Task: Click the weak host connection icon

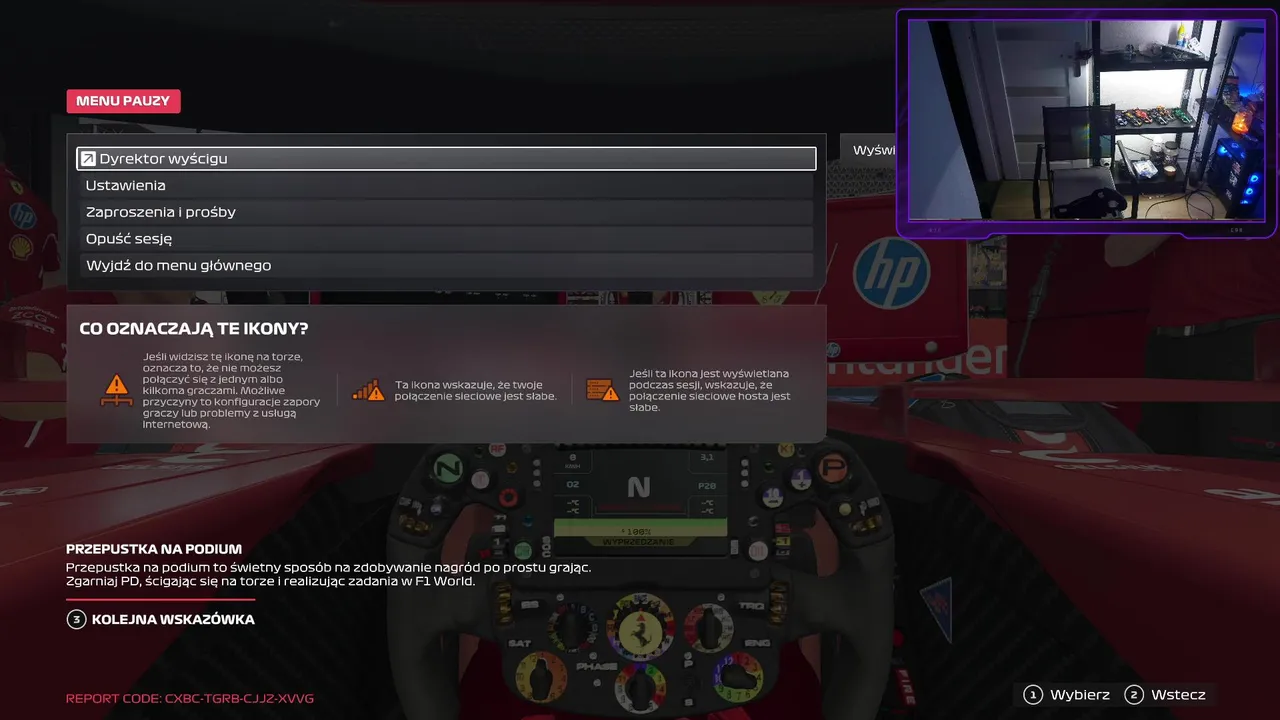Action: [x=602, y=390]
